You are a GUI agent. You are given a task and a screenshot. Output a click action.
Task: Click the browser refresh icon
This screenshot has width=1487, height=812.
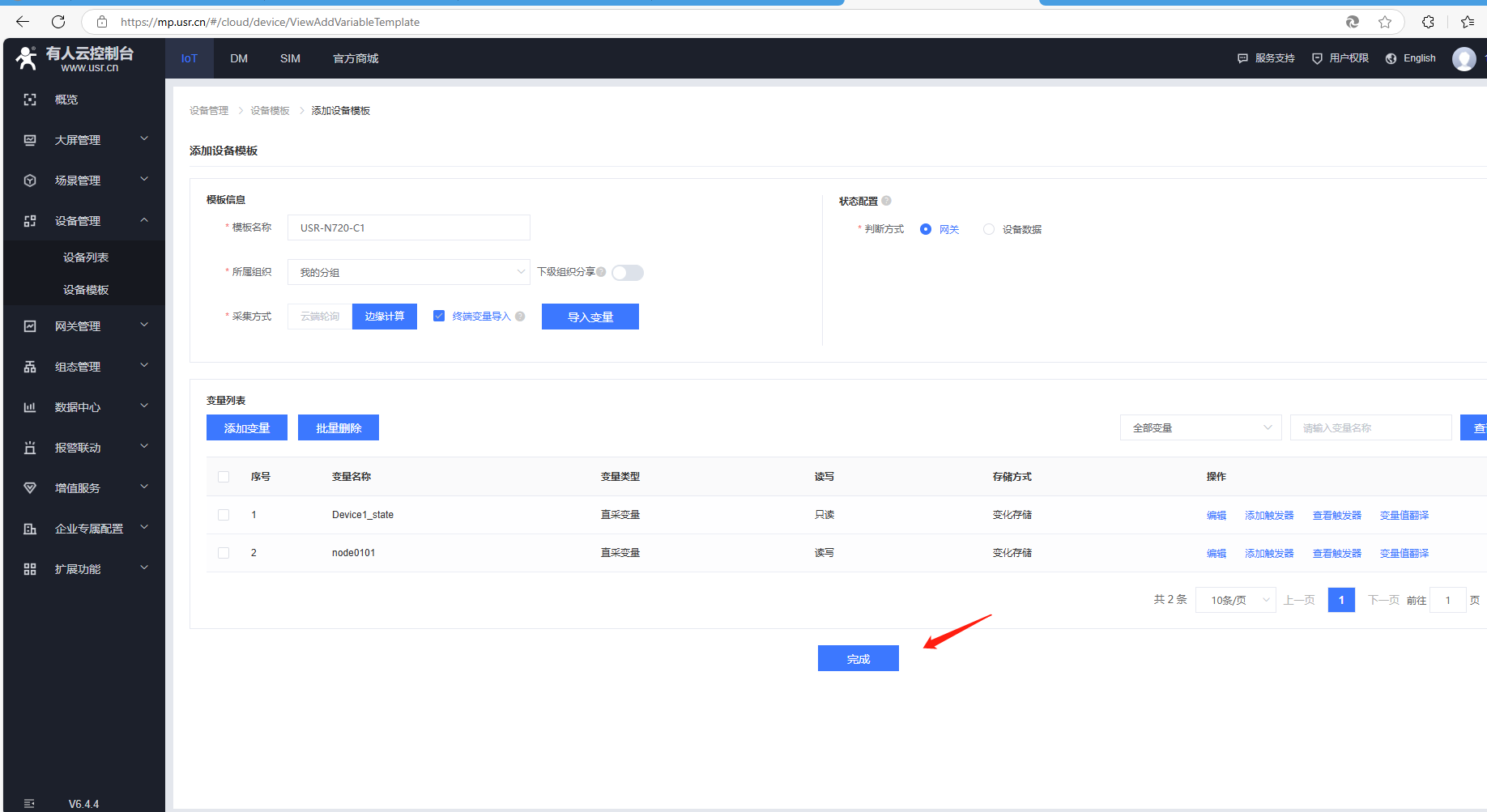58,22
